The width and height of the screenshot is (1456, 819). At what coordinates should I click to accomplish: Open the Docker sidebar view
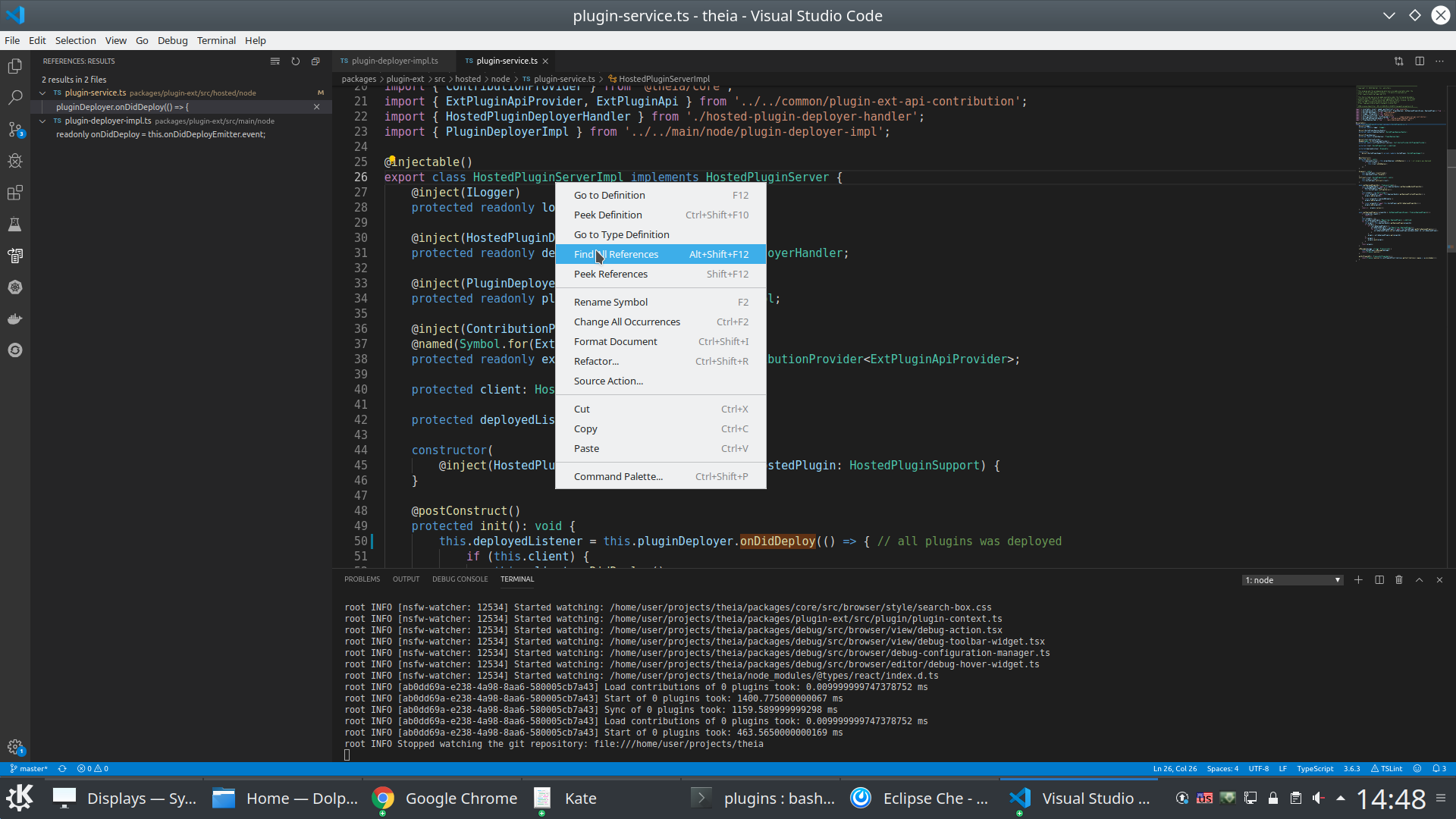coord(15,318)
